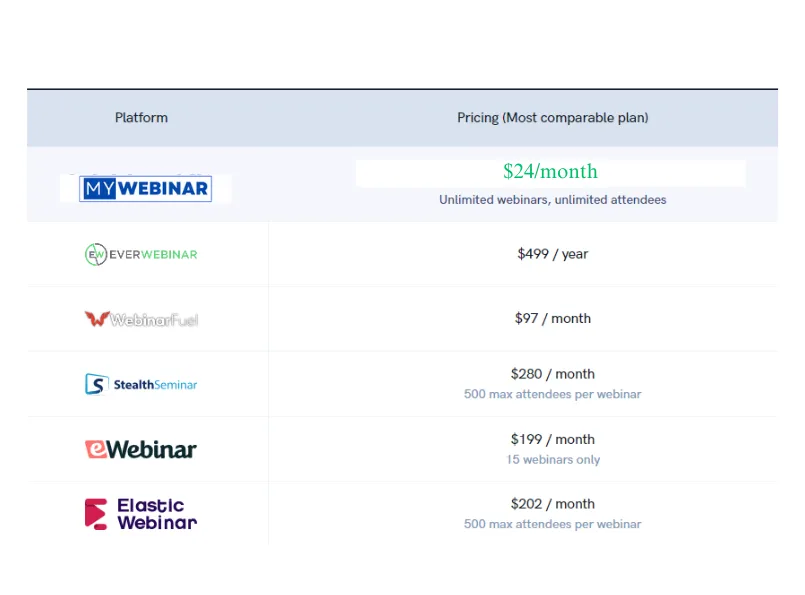The height and width of the screenshot is (595, 805).
Task: Click the eWebinar logo
Action: tap(141, 449)
